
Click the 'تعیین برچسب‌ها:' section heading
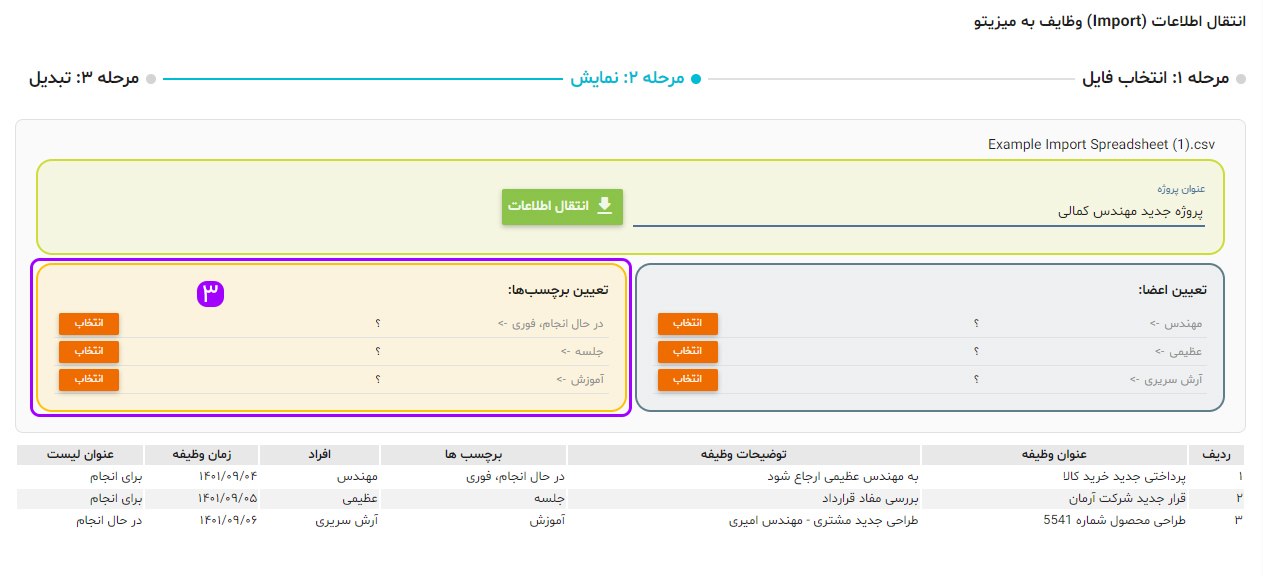[x=558, y=290]
